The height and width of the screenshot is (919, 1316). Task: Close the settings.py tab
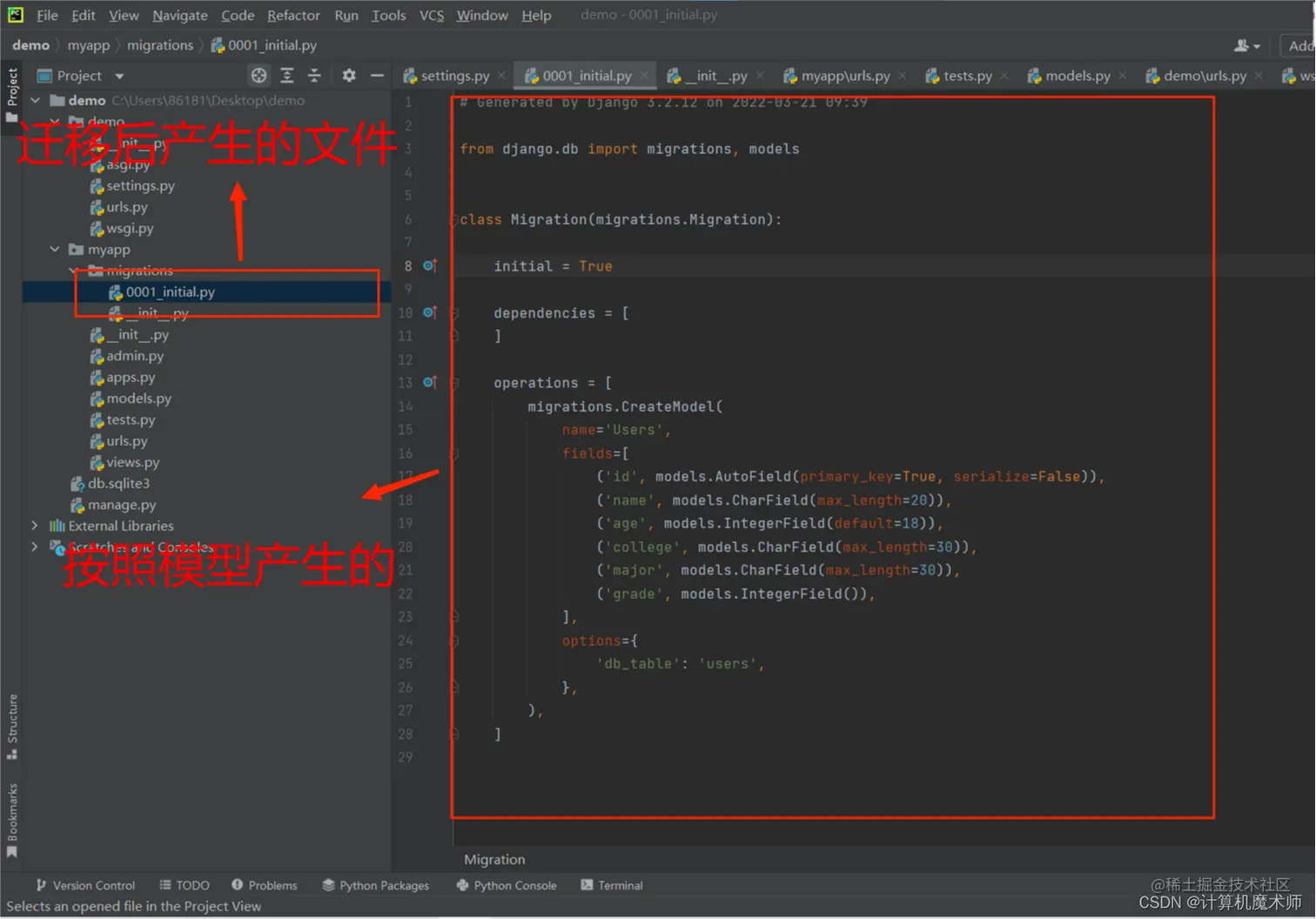(x=501, y=76)
